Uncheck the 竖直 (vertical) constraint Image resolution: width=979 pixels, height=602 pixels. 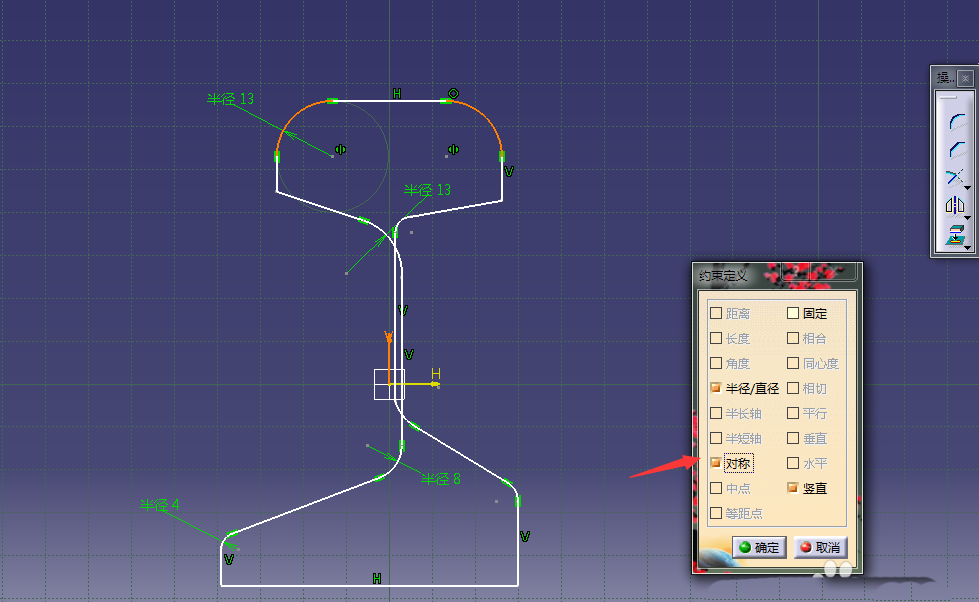click(x=793, y=488)
